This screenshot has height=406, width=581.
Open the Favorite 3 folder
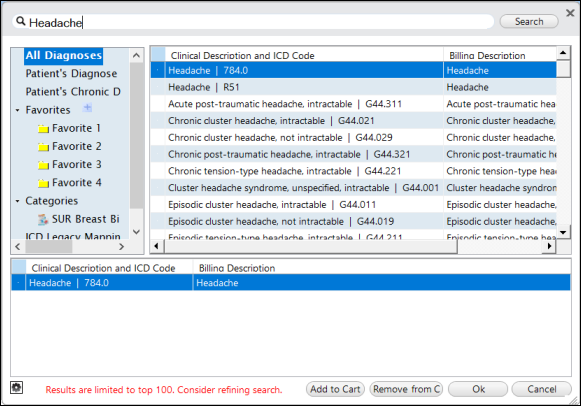(x=43, y=165)
